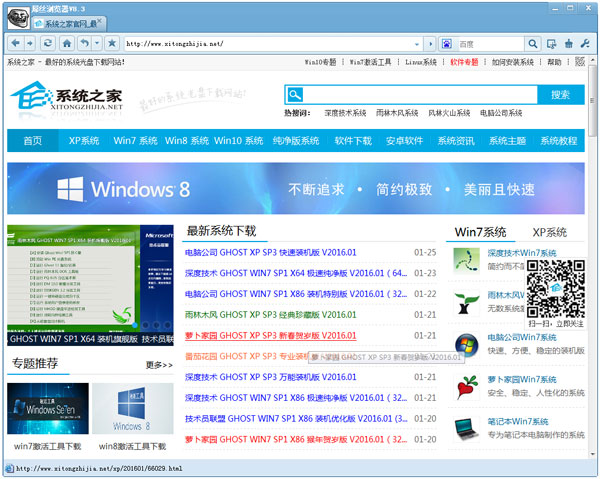Switch to the XP系统 tab
Viewport: 600px width, 479px height.
(x=549, y=232)
